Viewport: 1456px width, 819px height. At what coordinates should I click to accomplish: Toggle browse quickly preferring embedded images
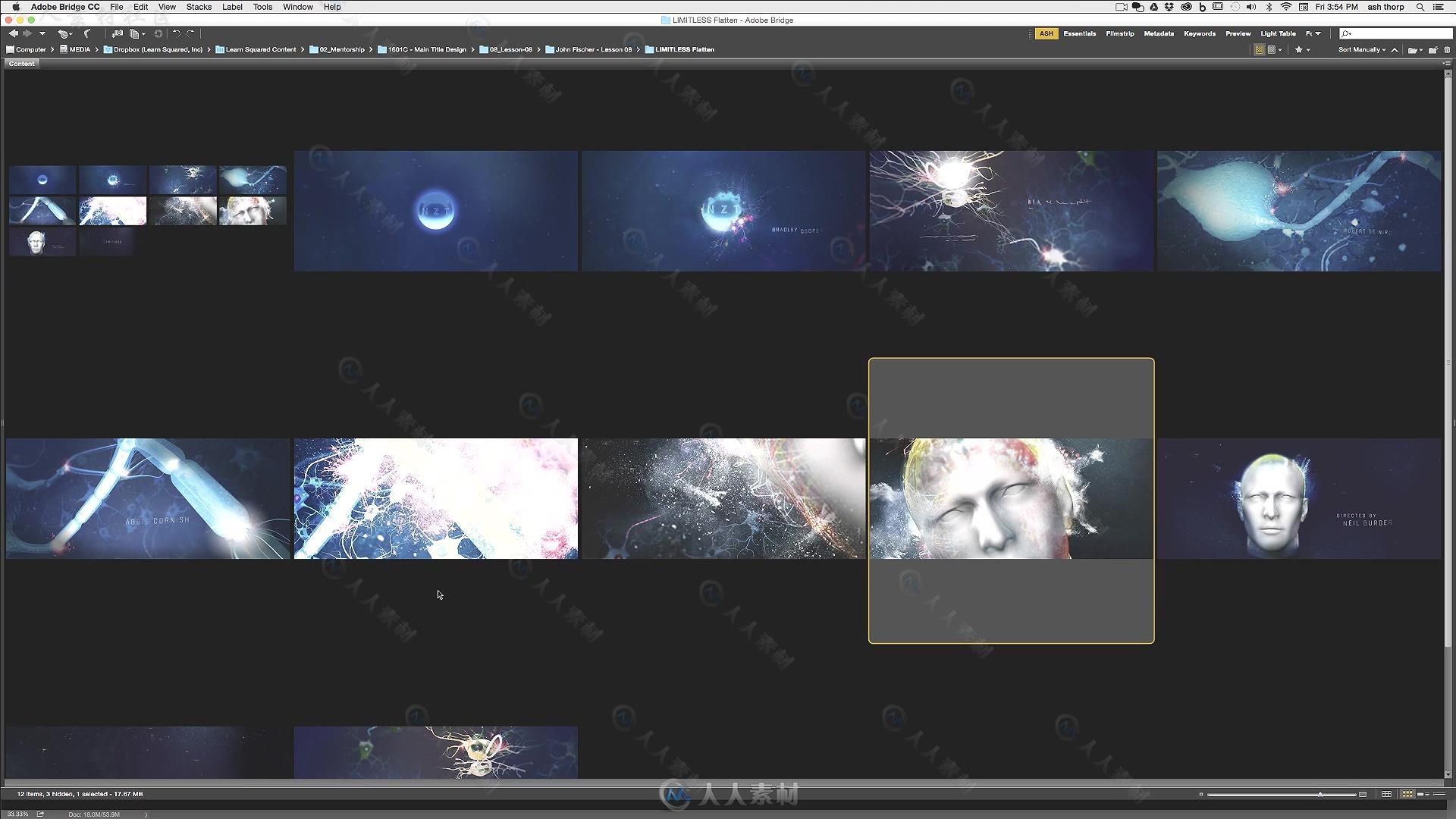[x=1259, y=49]
